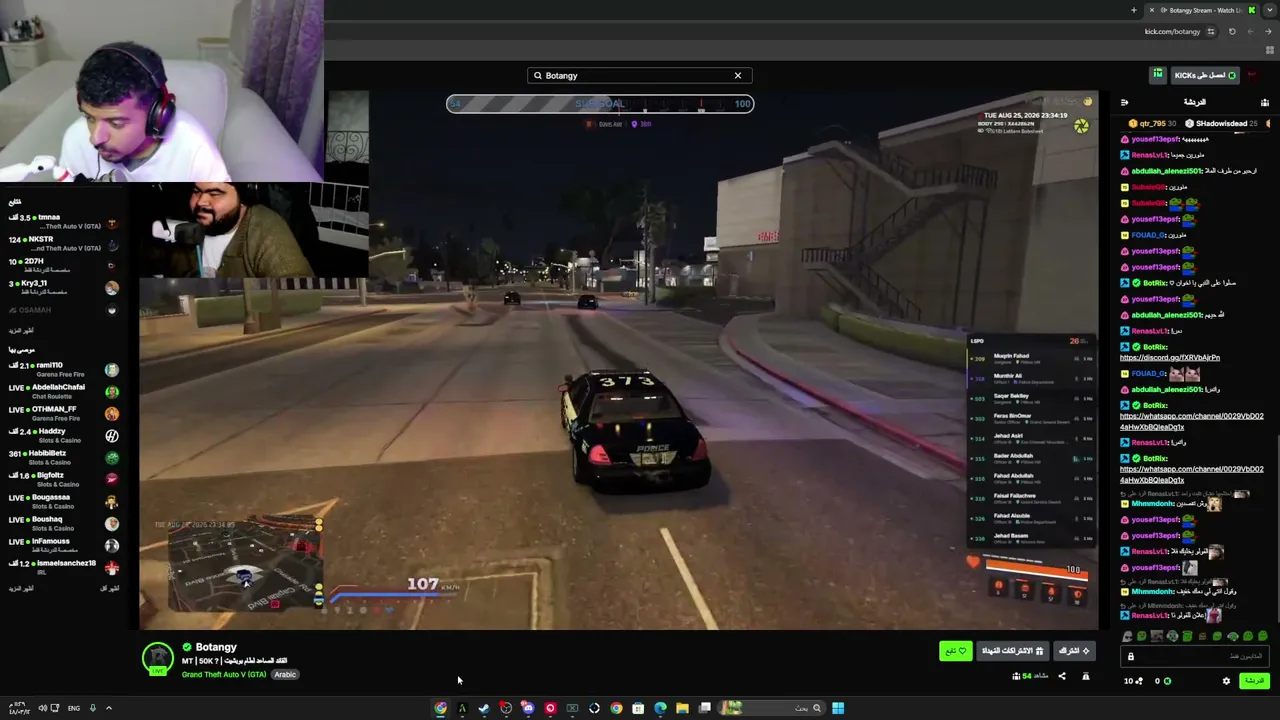Open the chat leaderboard icon
The image size is (1280, 720).
point(1265,102)
